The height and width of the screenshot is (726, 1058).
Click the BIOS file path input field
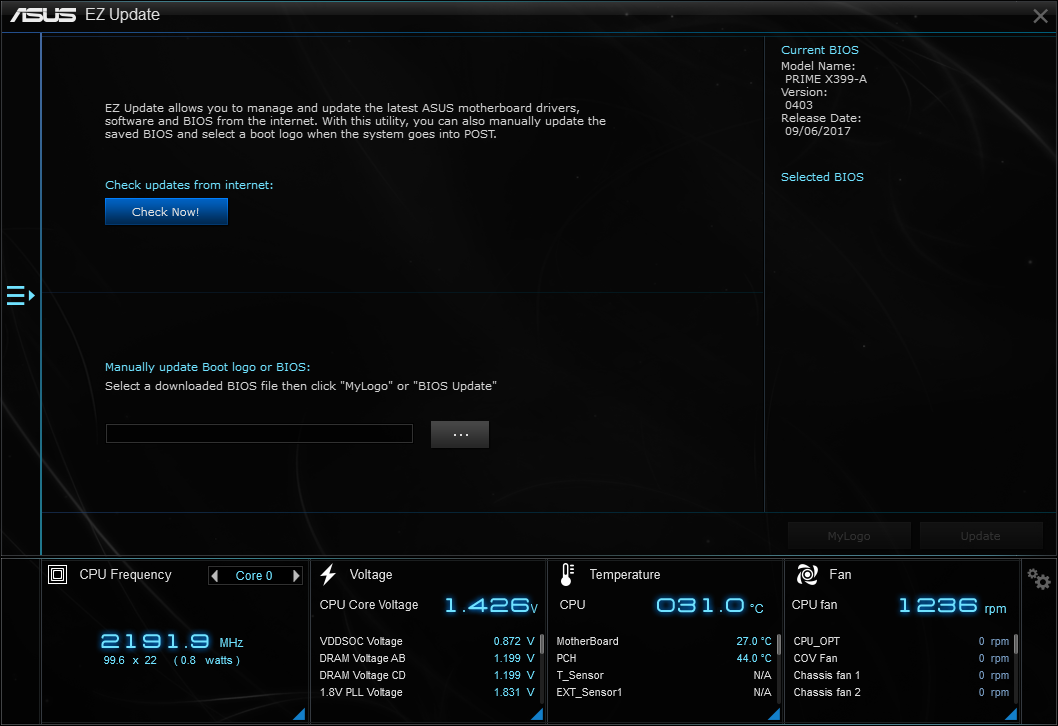[x=259, y=434]
